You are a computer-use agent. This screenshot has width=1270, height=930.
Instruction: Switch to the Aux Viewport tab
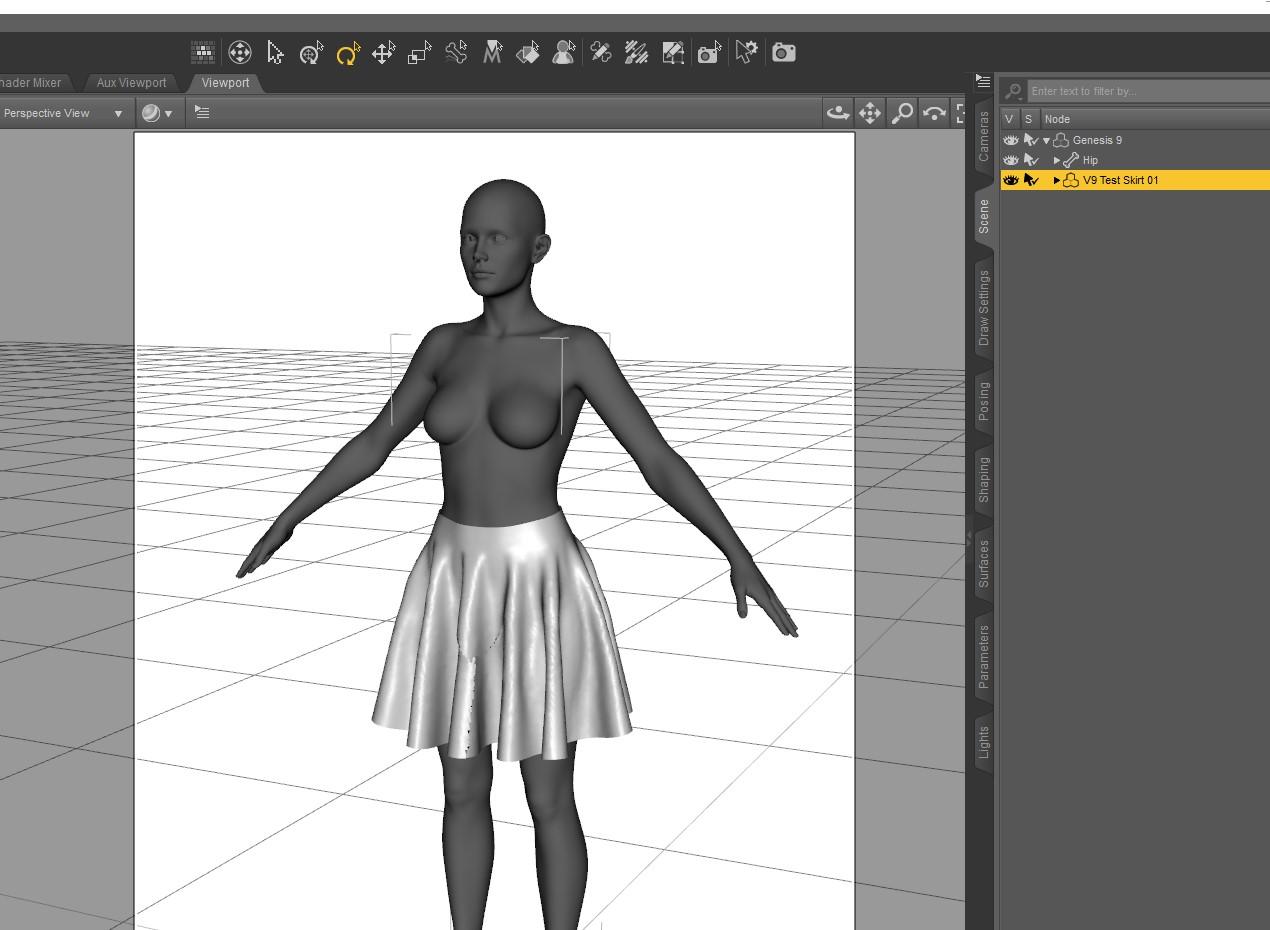131,83
